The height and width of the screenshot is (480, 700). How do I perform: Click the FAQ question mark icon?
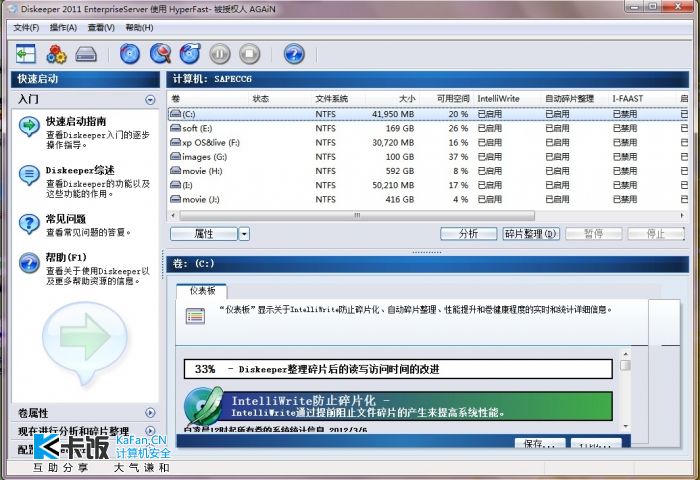click(29, 224)
